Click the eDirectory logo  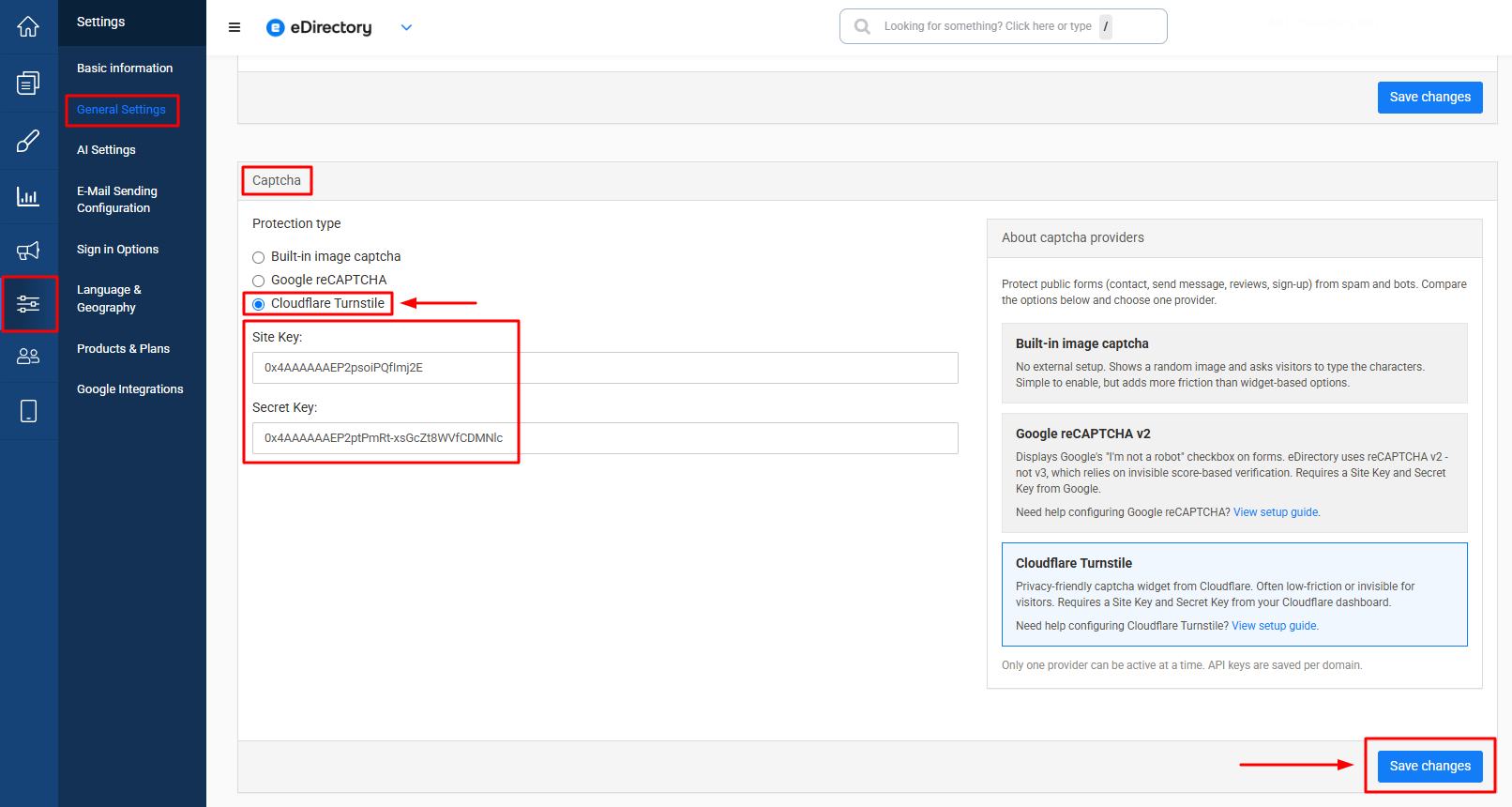pyautogui.click(x=319, y=27)
